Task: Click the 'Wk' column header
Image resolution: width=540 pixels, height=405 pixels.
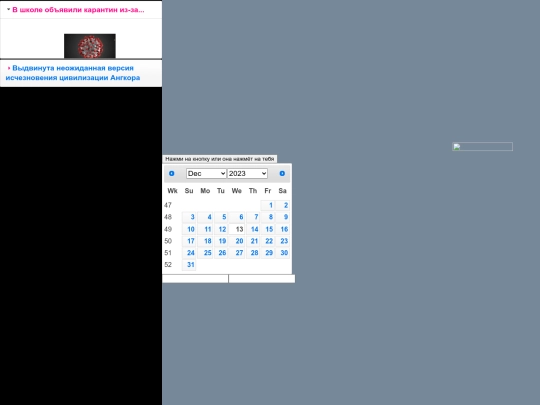Action: [172, 191]
